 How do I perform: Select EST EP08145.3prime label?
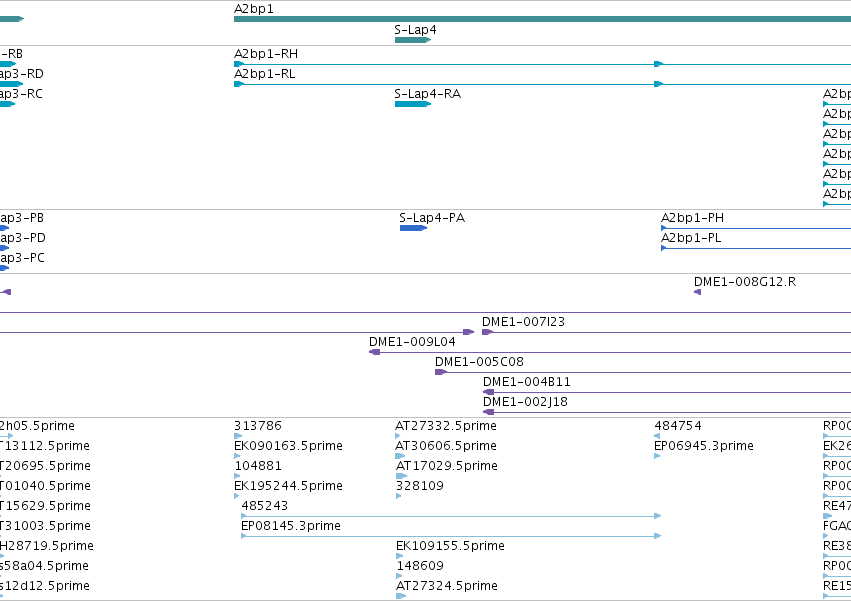(x=291, y=526)
